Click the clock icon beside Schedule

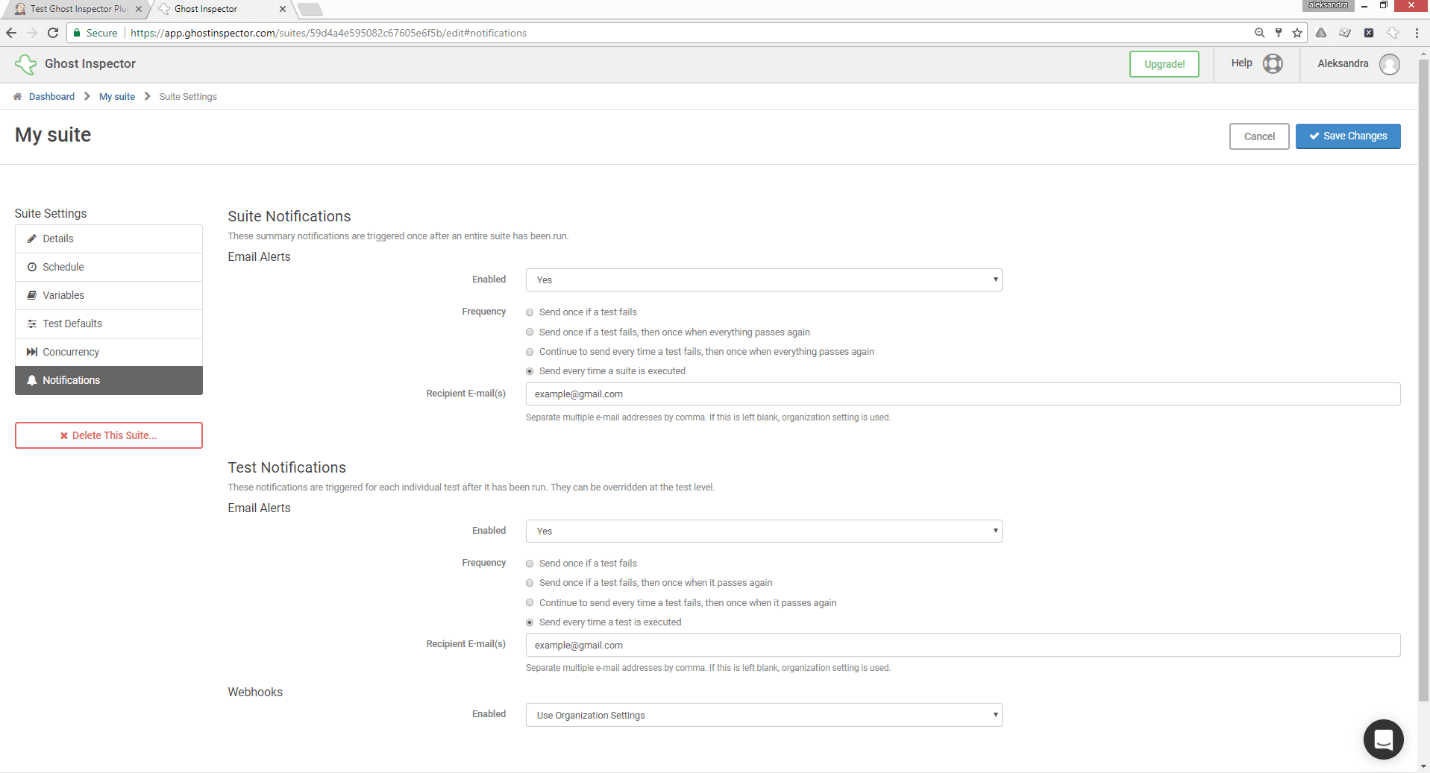(32, 267)
